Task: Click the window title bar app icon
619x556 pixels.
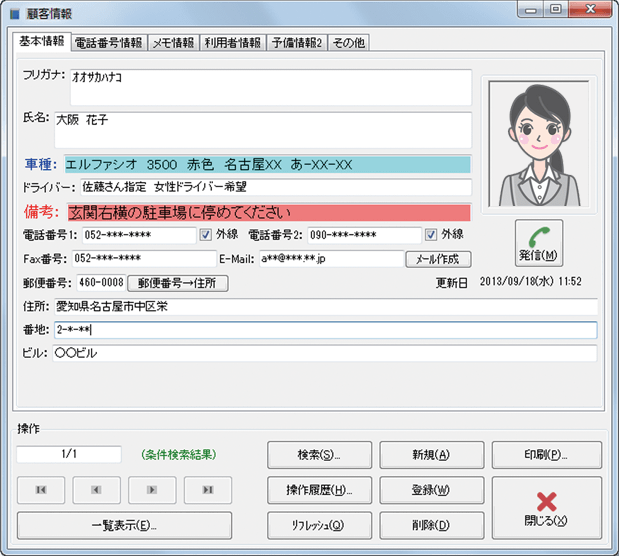Action: (x=13, y=14)
